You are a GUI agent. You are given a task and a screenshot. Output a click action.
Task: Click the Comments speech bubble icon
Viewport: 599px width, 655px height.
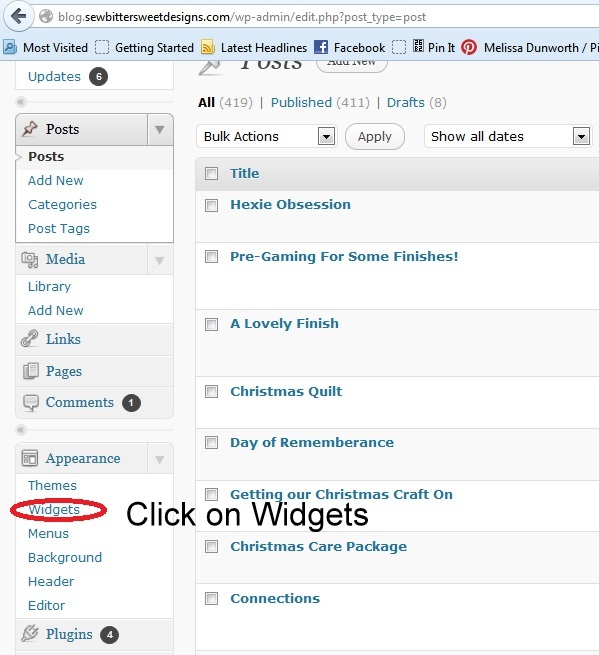point(31,403)
